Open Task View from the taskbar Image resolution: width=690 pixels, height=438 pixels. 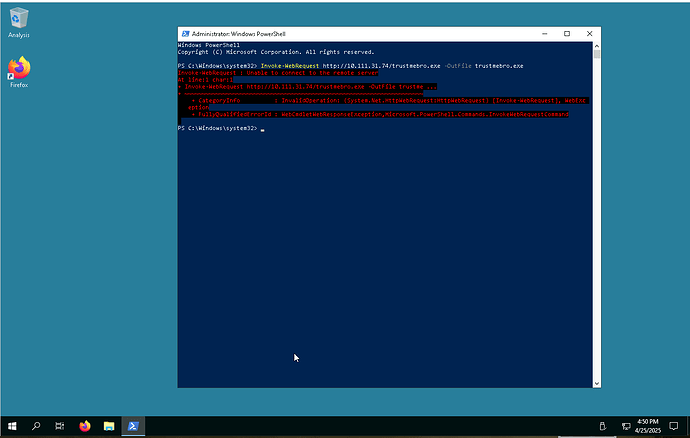tap(60, 425)
